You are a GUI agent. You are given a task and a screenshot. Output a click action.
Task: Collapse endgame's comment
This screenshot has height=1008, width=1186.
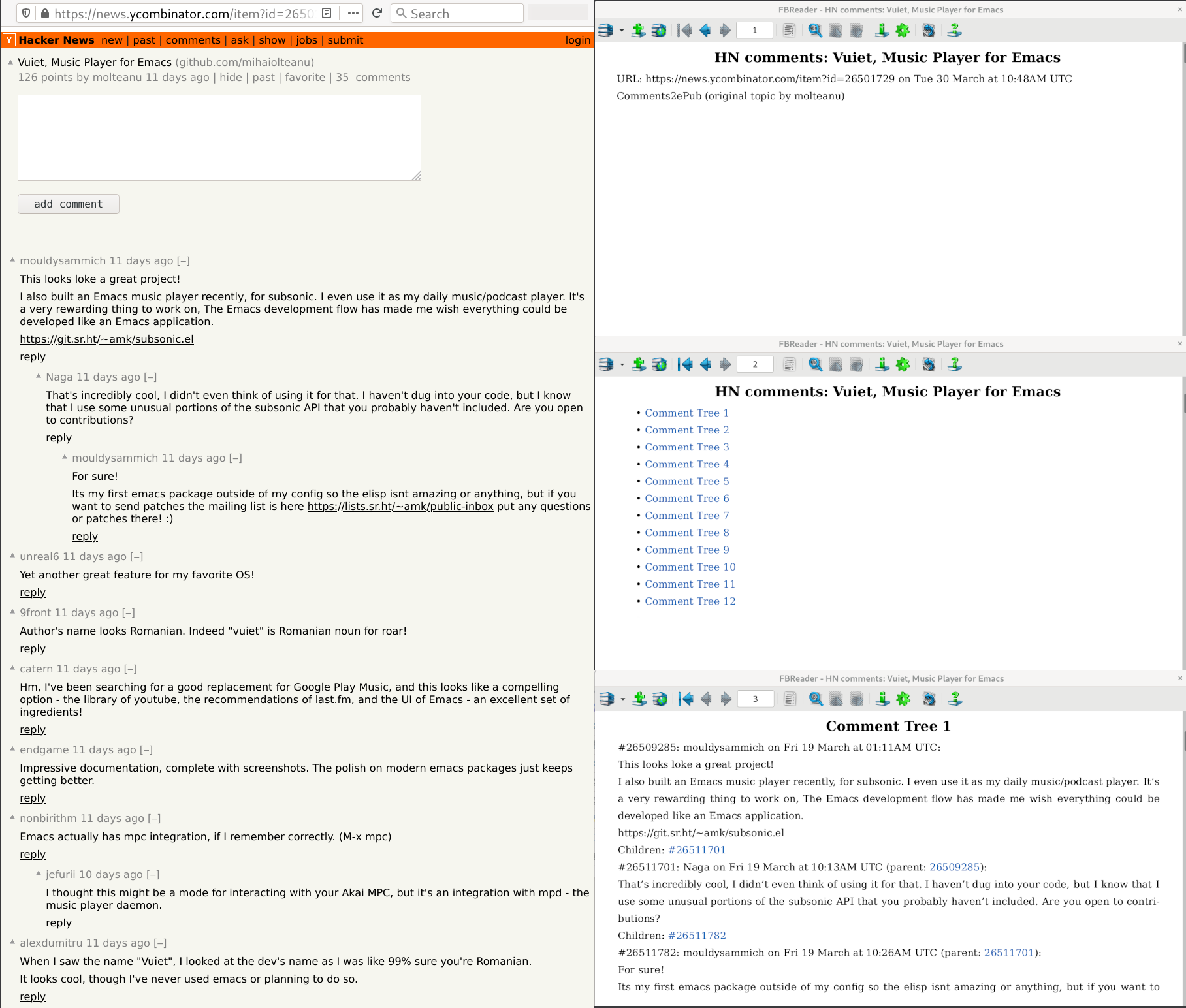pos(146,750)
